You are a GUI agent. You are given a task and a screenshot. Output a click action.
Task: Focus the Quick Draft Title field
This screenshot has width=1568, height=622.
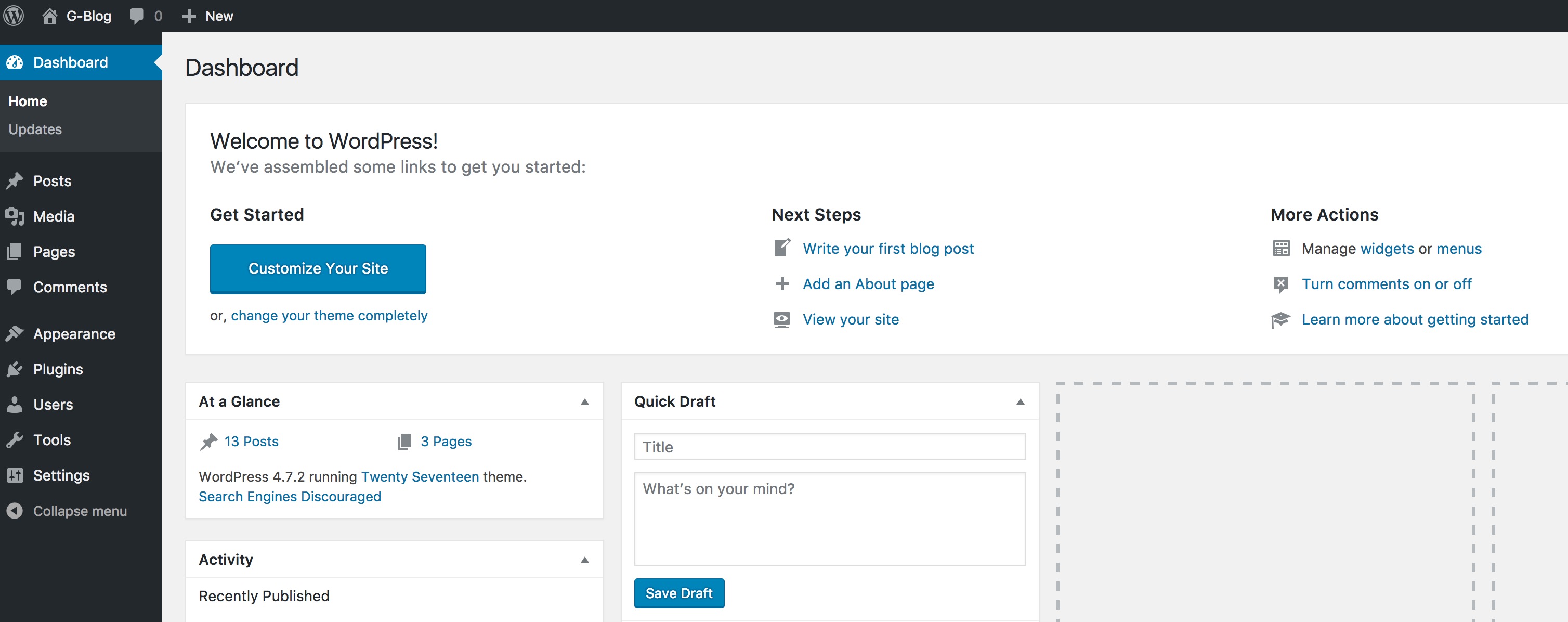830,447
